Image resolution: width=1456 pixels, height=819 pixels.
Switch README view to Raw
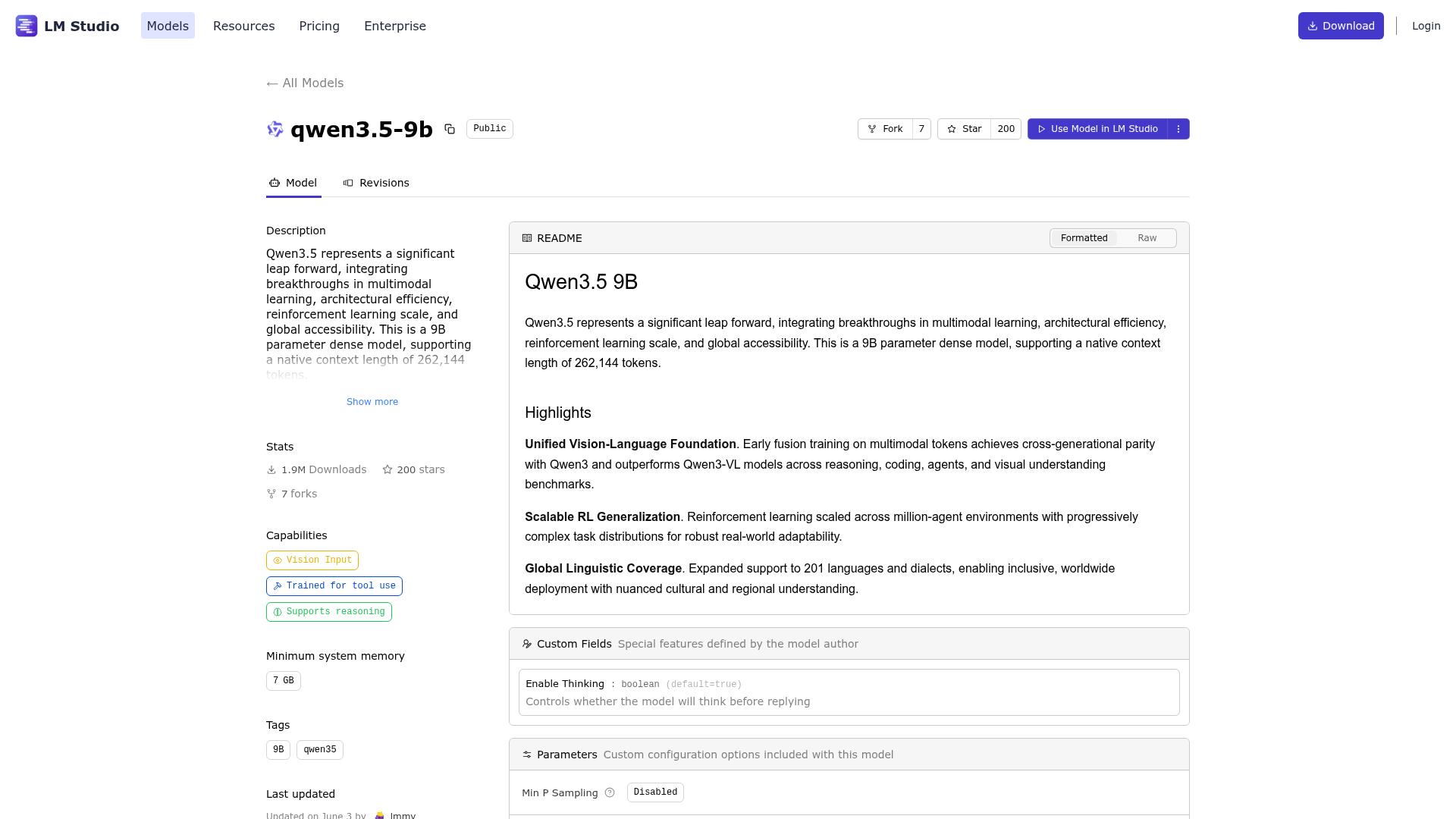coord(1147,238)
